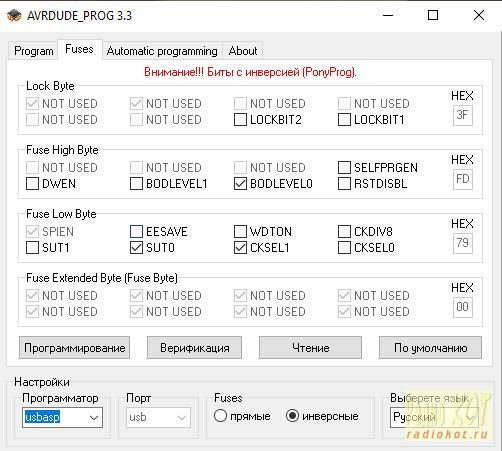502x451 pixels.
Task: Select the прямые fuses radio button
Action: [x=220, y=416]
